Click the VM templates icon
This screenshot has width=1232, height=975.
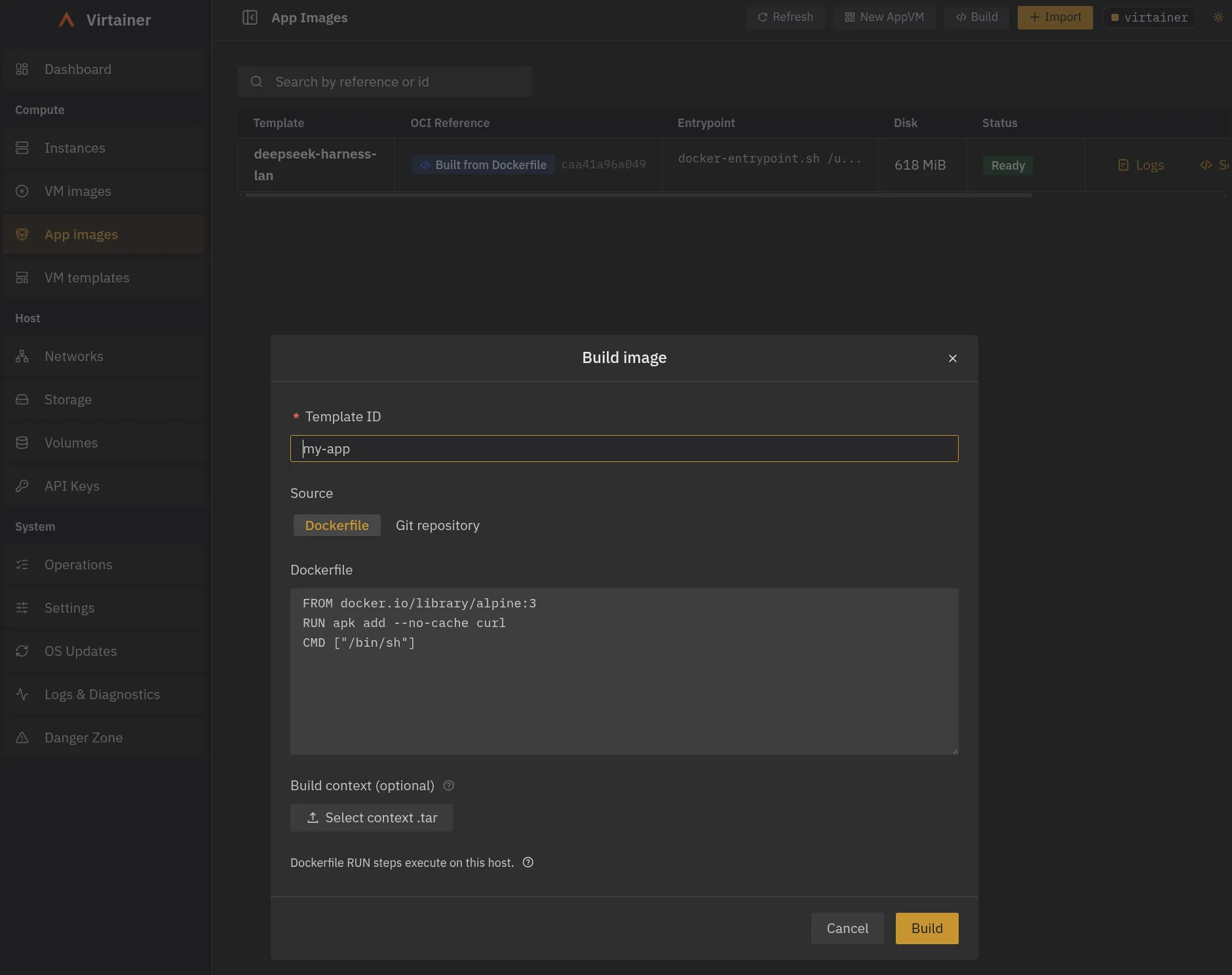click(x=22, y=278)
